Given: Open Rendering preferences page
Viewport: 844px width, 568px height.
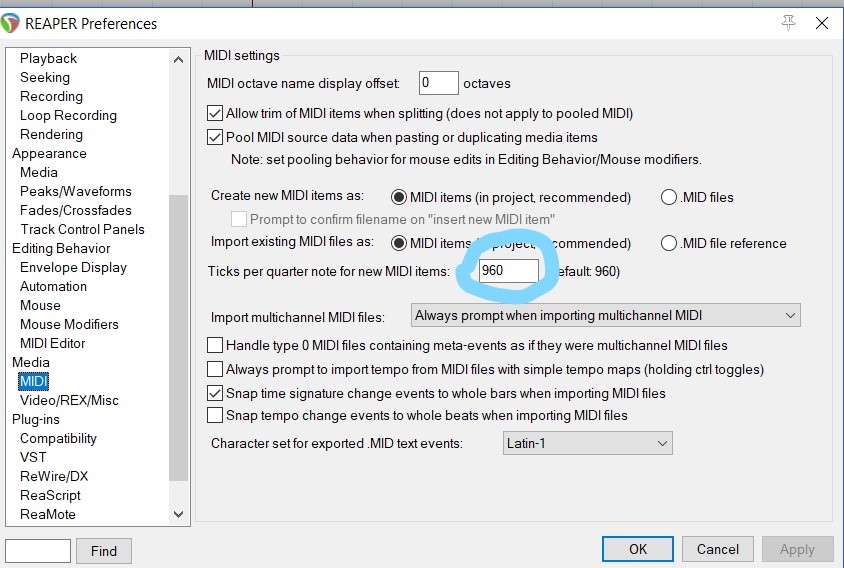Looking at the screenshot, I should coord(51,134).
